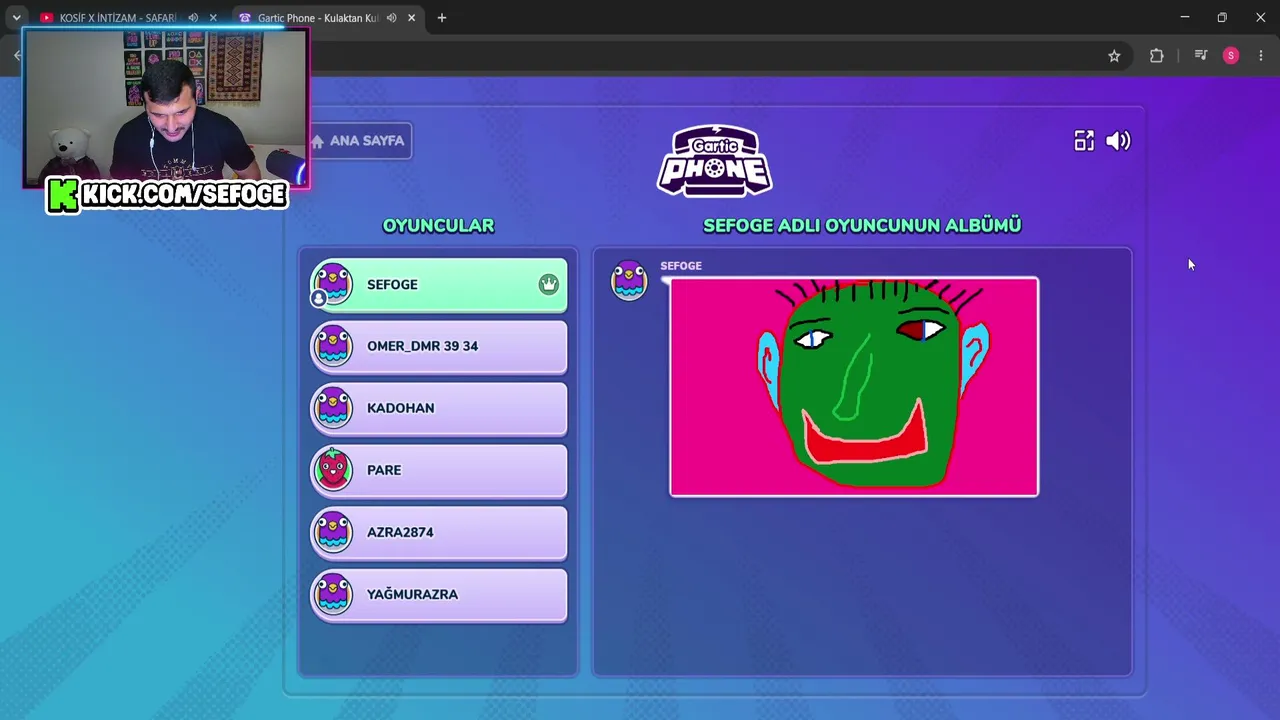
Task: Switch to the KOSİF X İNTİZAM tab
Action: tap(117, 18)
